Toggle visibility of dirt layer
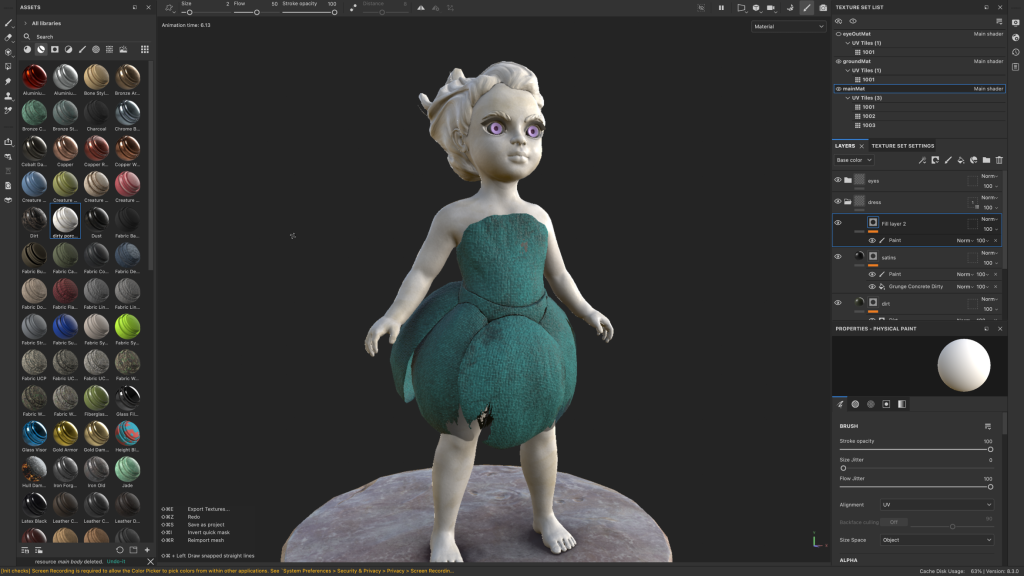The height and width of the screenshot is (576, 1024). coord(838,302)
